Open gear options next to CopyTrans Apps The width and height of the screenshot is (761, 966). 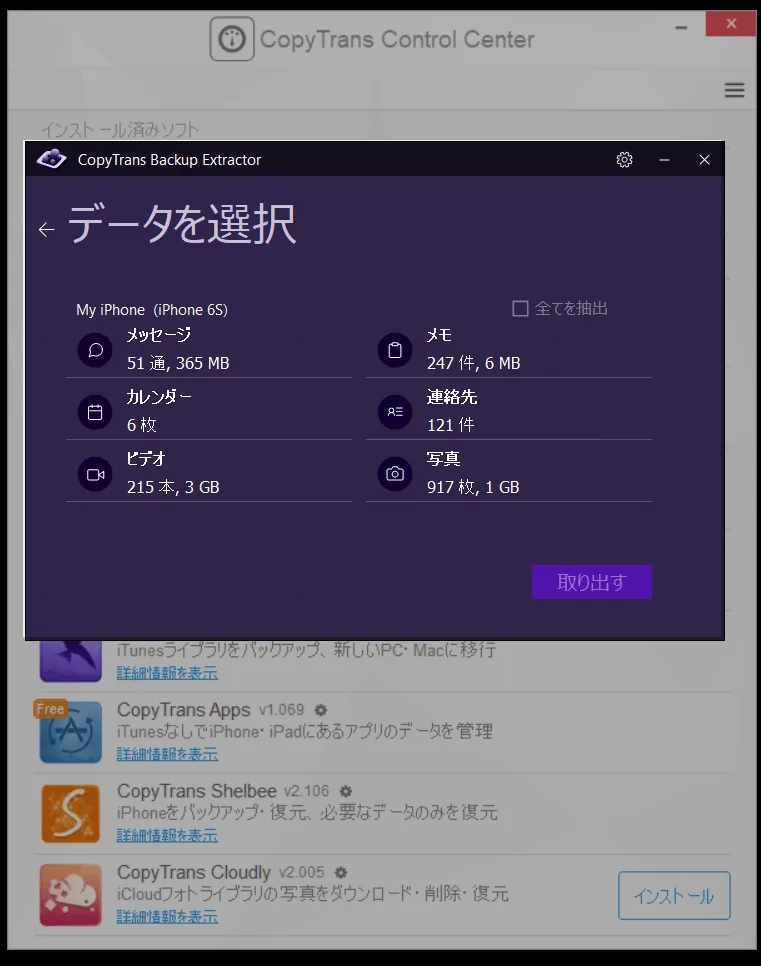[320, 710]
